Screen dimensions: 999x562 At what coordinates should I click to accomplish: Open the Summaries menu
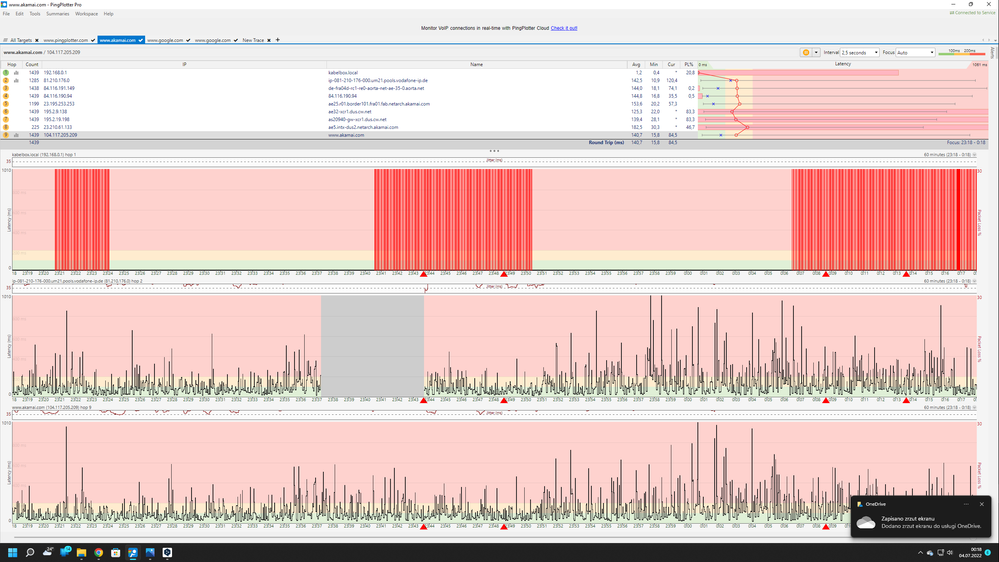(58, 14)
